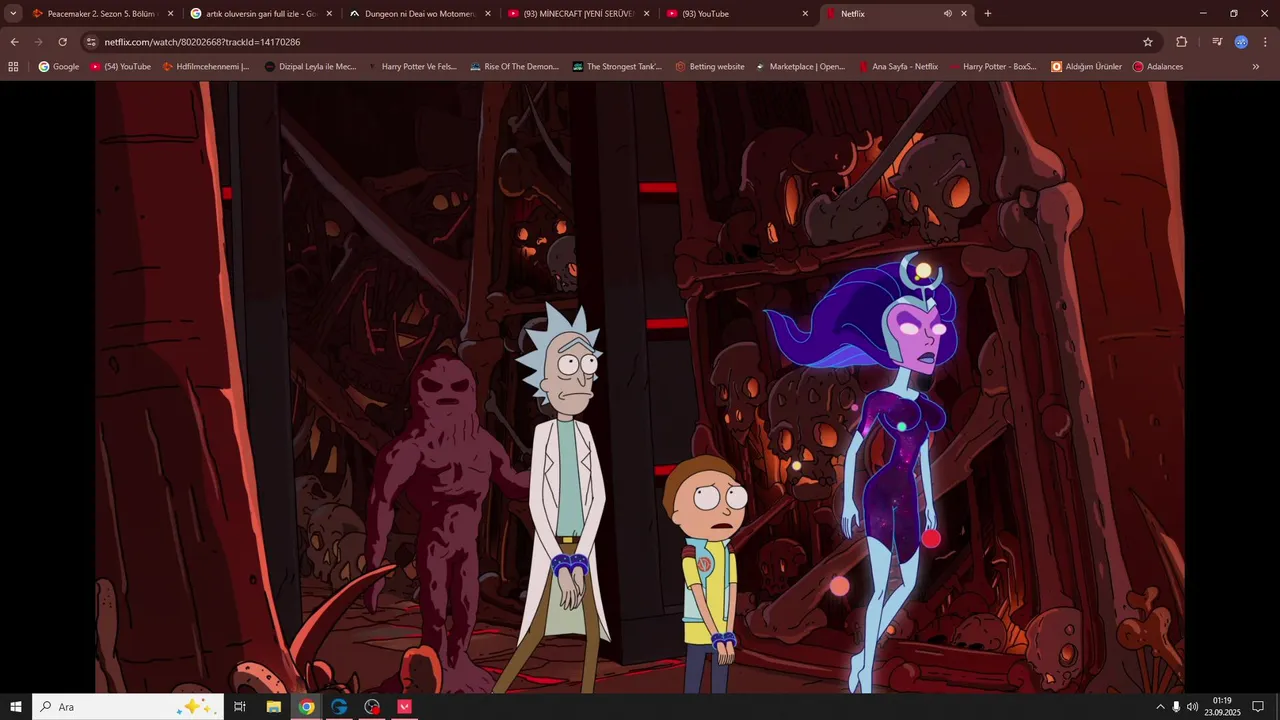Open the Ana Sayfa - Netflix bookmark
The image size is (1280, 720).
click(x=898, y=67)
